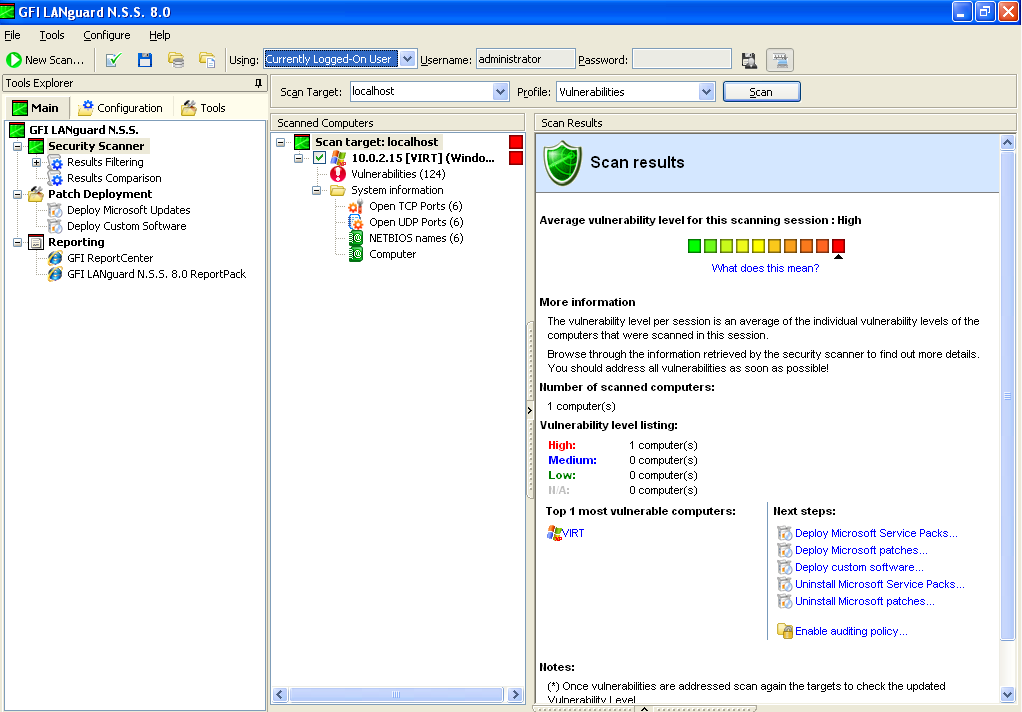Click the NETBIOS names icon
Screen dimensions: 1022x712
355,238
